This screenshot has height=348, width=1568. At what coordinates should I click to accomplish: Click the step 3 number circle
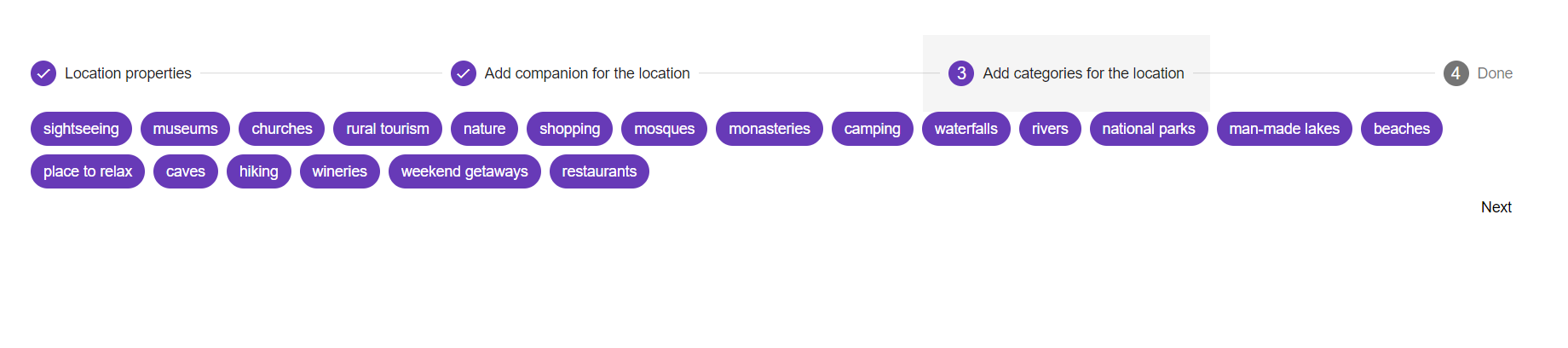(x=961, y=73)
